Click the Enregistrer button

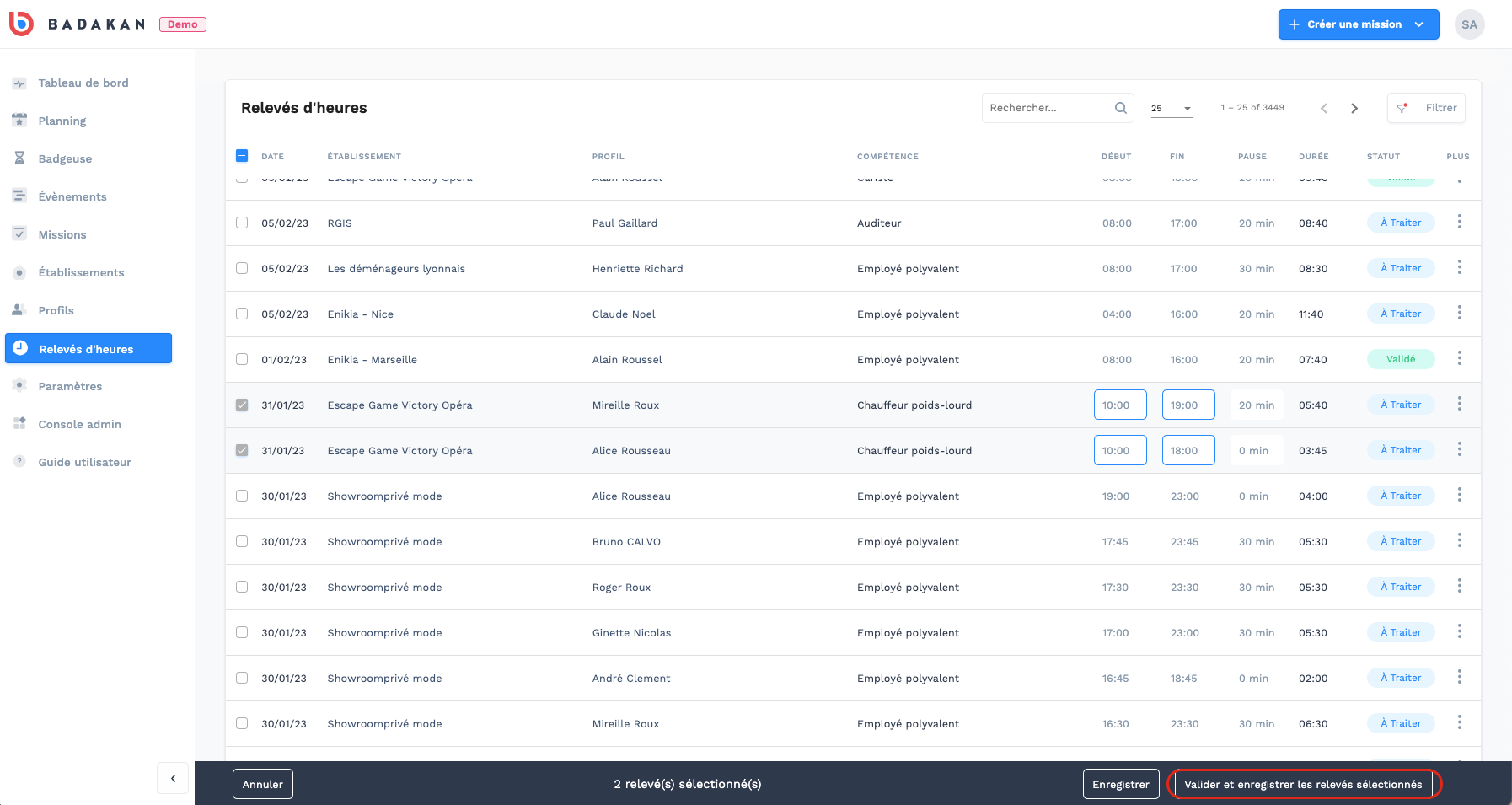coord(1121,784)
